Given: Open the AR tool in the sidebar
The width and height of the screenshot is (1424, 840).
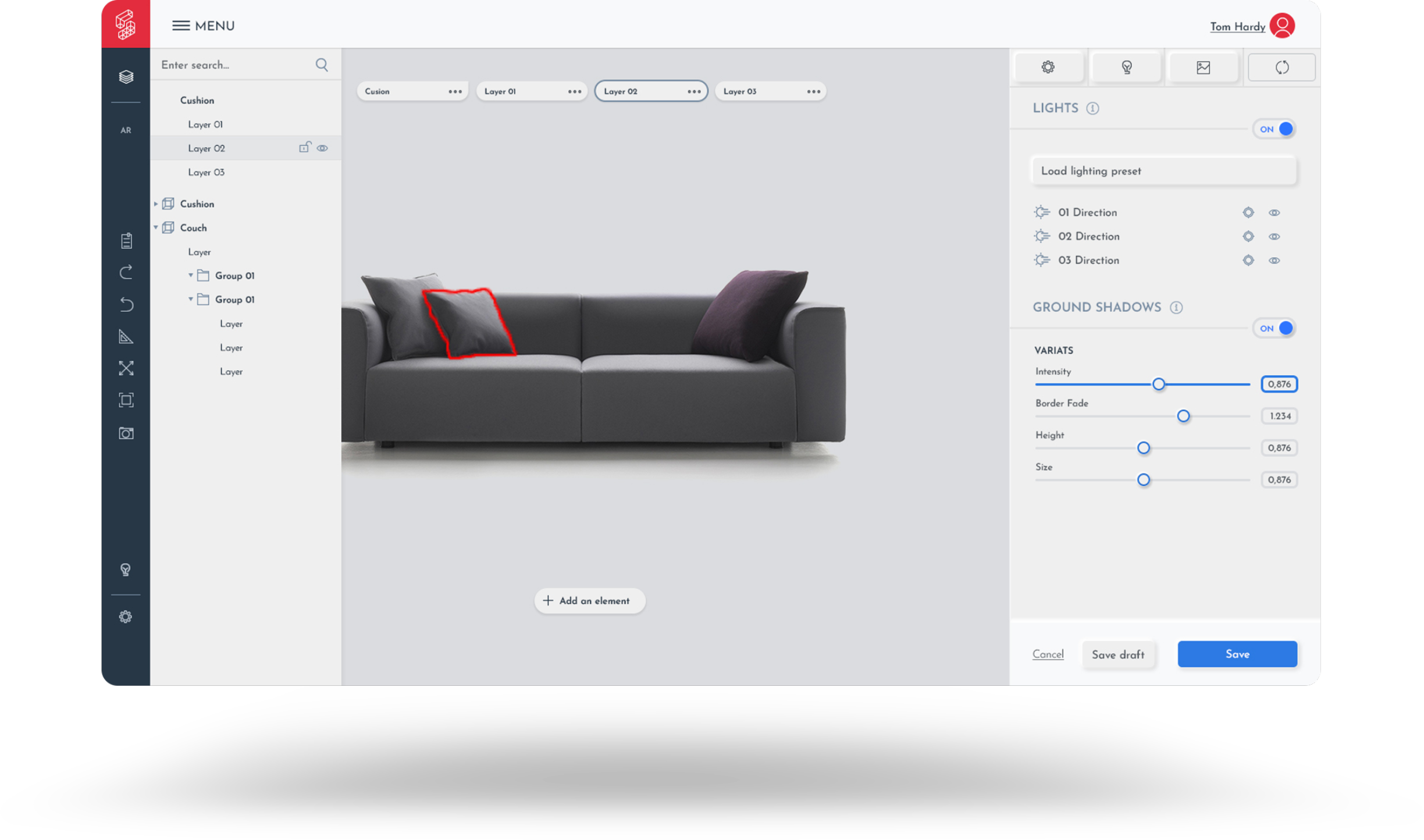Looking at the screenshot, I should click(x=126, y=130).
